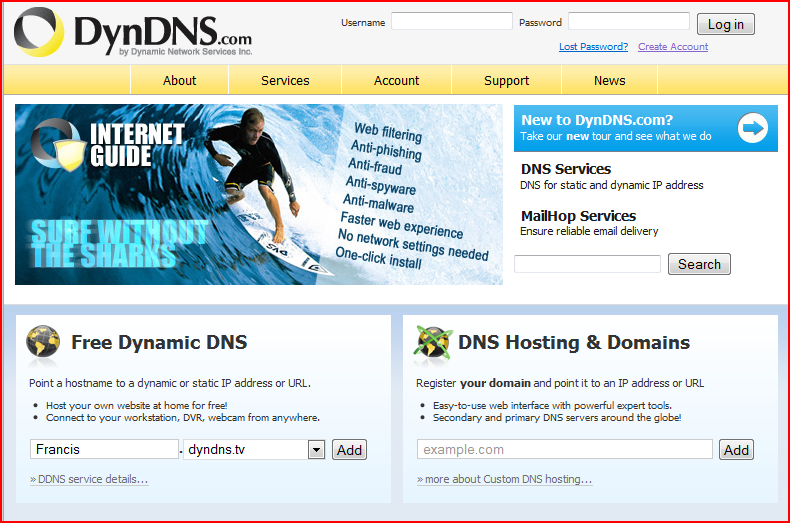
Task: Click the New to DynDNS.com? banner text
Action: pyautogui.click(x=597, y=120)
